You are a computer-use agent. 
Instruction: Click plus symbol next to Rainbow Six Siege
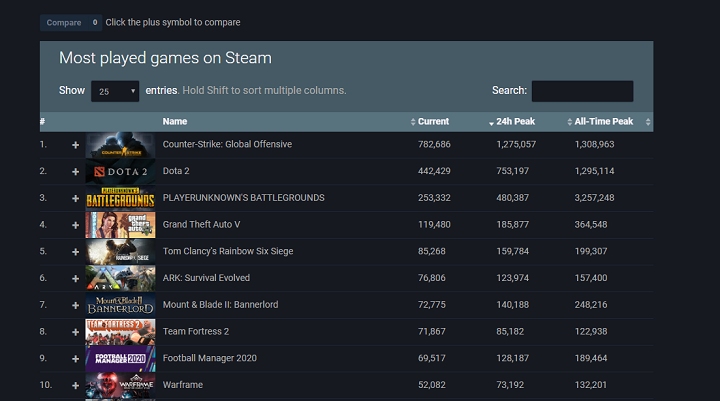[x=75, y=252]
